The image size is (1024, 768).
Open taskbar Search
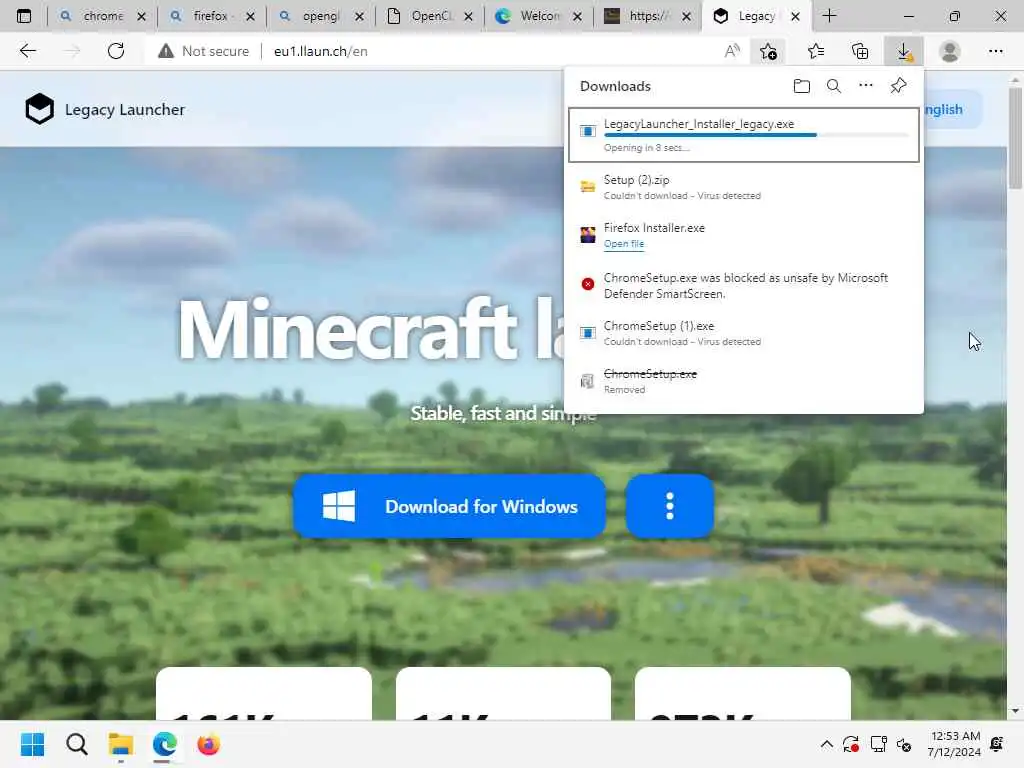point(76,744)
